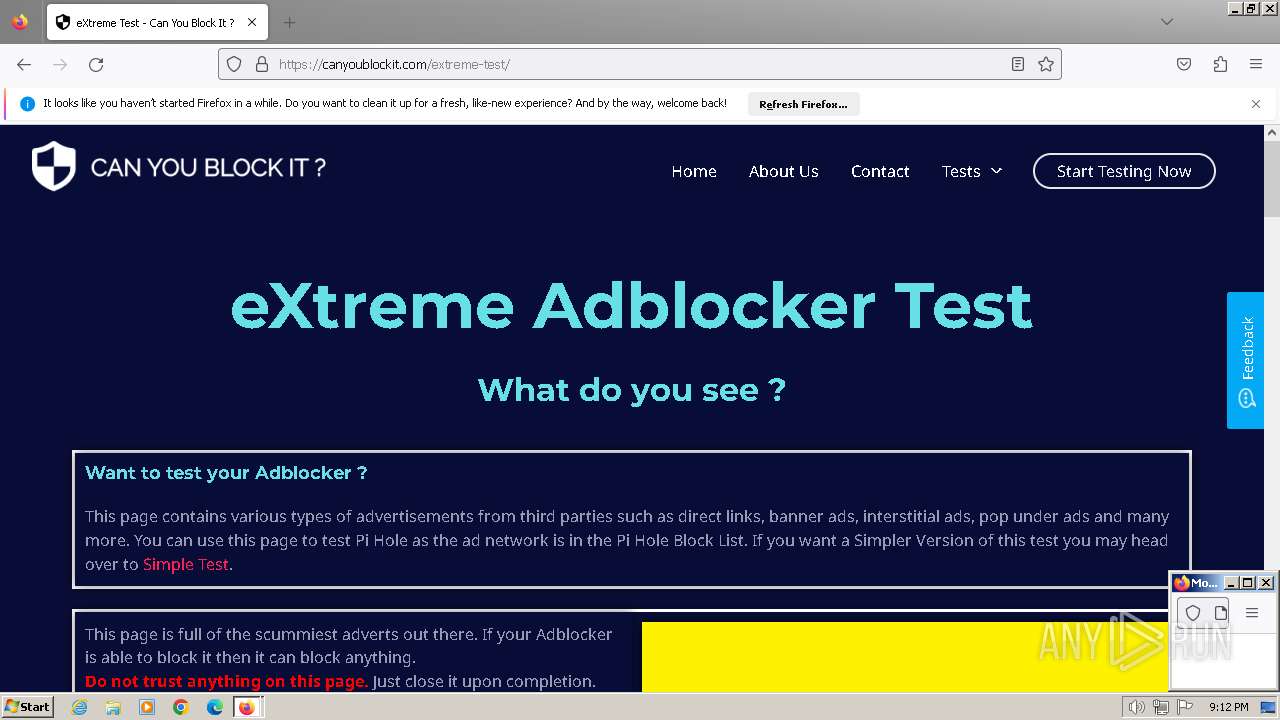Click the system tray volume icon
The height and width of the screenshot is (720, 1280).
pyautogui.click(x=1137, y=707)
